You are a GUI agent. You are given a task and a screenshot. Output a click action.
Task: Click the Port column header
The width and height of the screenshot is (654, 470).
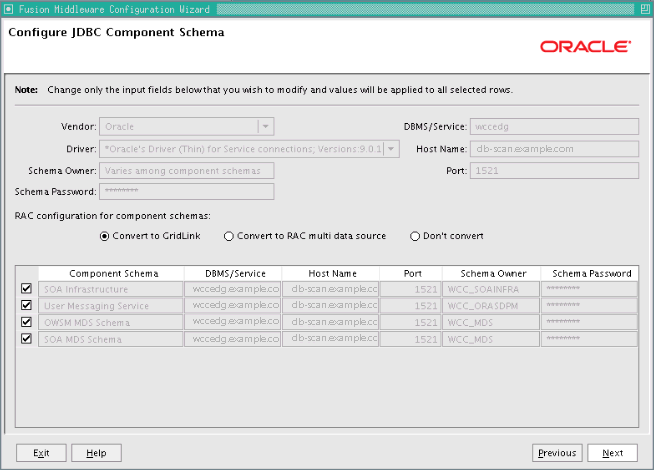[x=411, y=274]
